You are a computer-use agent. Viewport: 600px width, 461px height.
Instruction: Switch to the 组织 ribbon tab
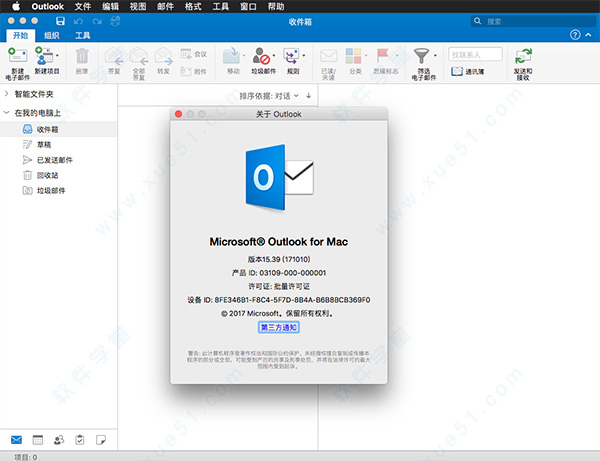[52, 36]
